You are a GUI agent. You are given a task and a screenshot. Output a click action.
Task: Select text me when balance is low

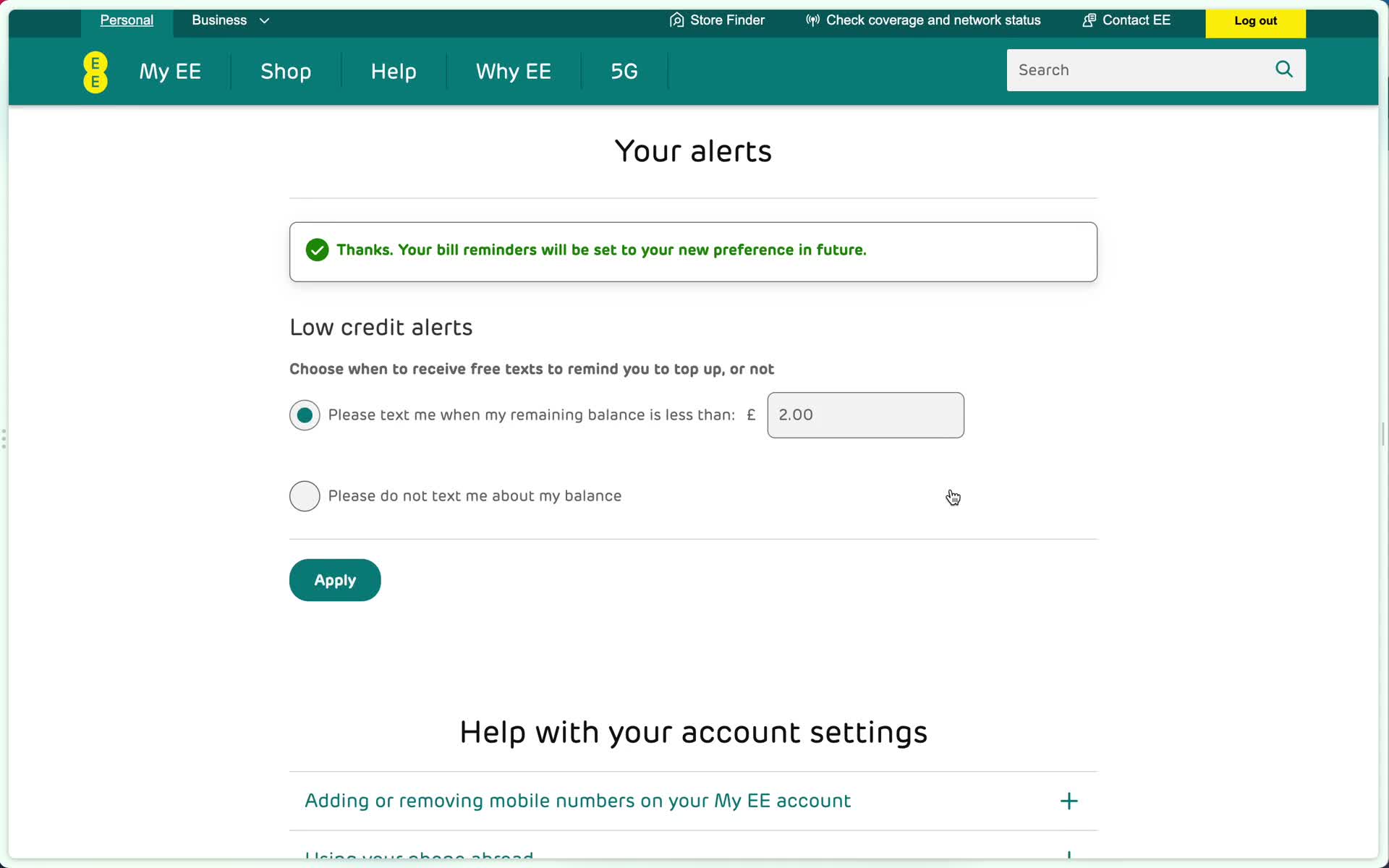(x=305, y=414)
